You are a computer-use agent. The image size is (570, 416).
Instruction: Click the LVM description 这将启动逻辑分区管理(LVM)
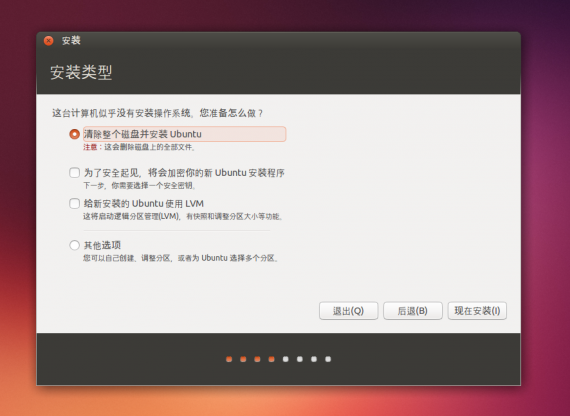pyautogui.click(x=133, y=217)
